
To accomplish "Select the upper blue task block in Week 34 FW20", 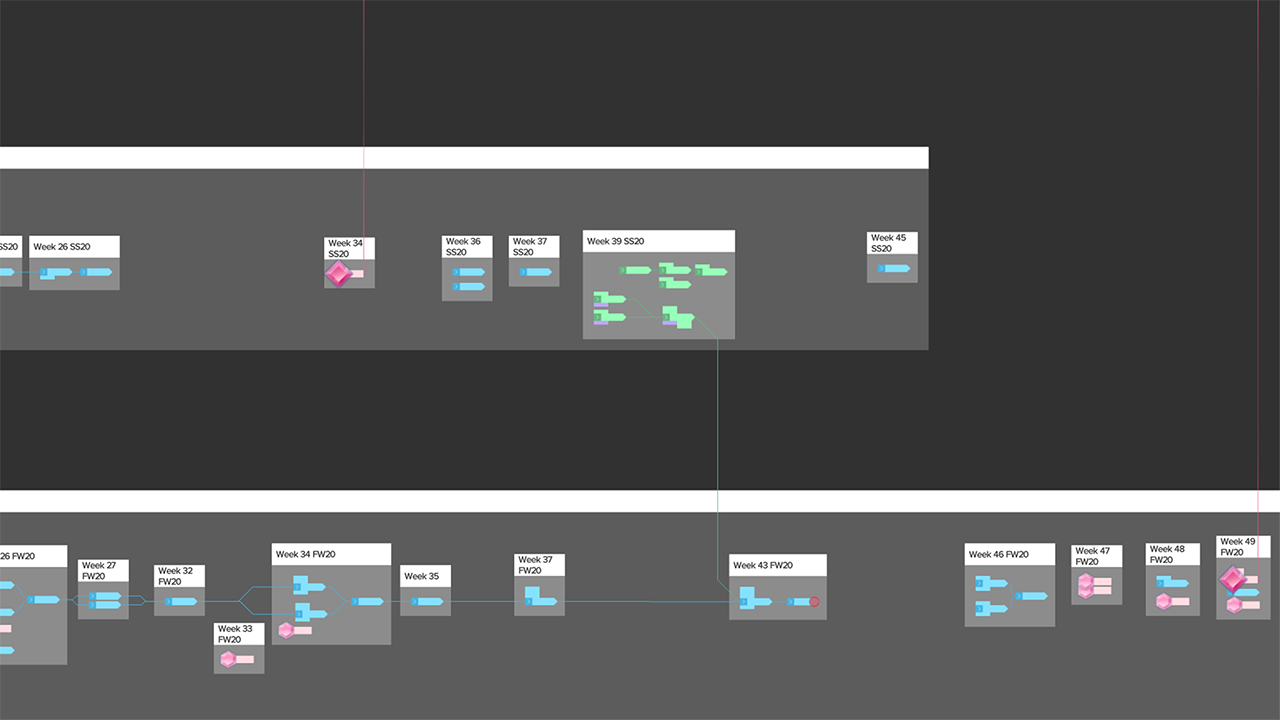I will [x=308, y=584].
